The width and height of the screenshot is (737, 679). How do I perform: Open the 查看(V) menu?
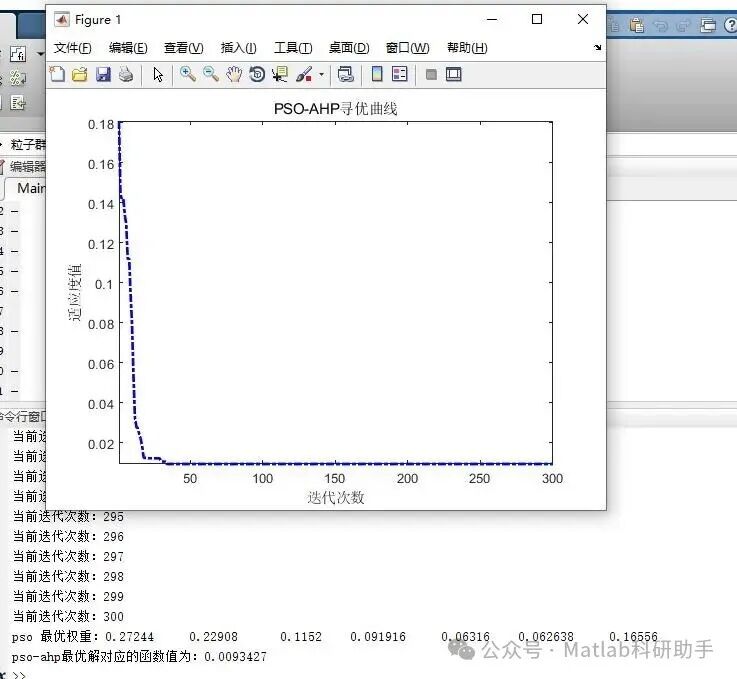(x=183, y=47)
